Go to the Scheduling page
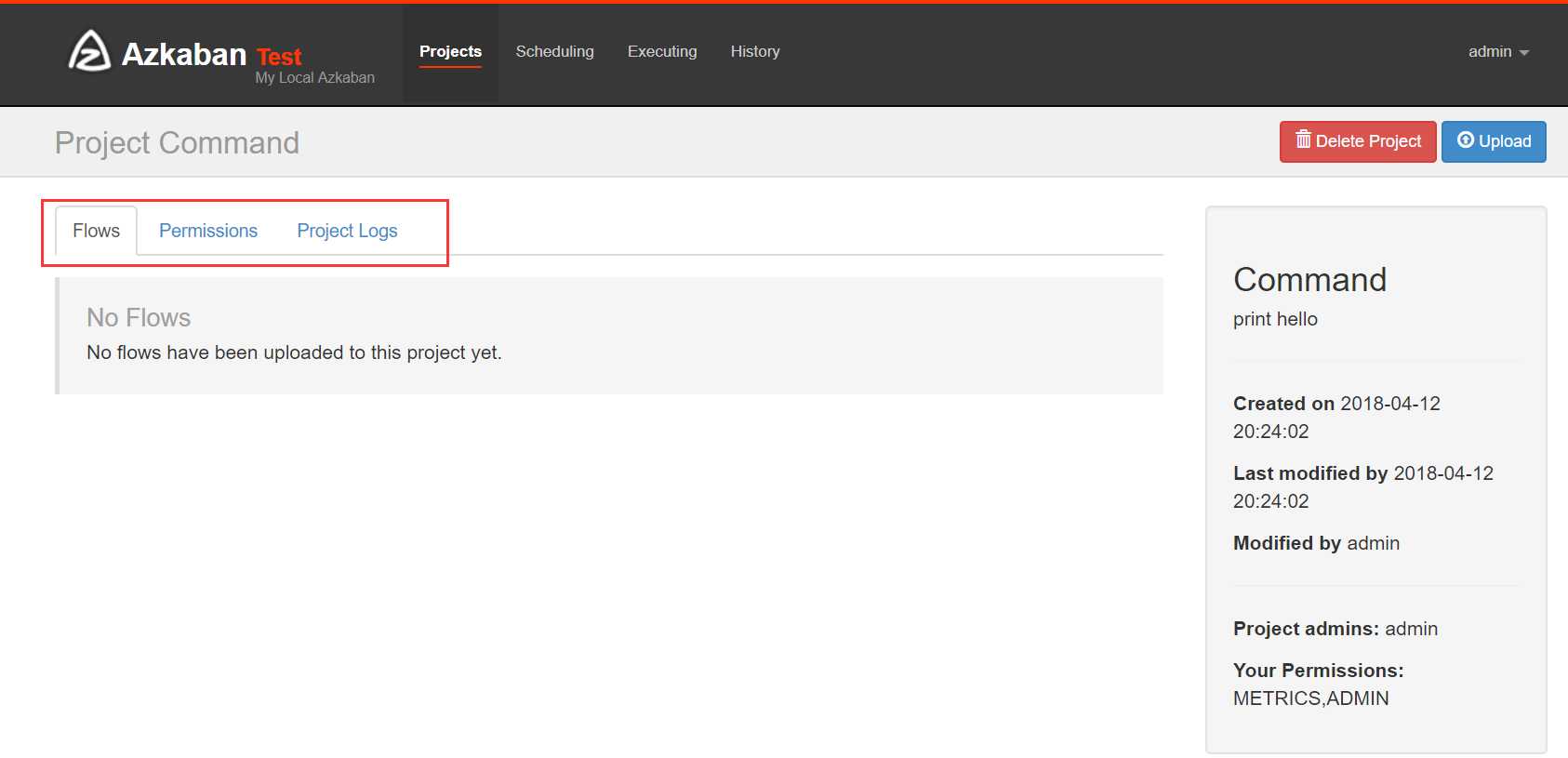 [555, 51]
